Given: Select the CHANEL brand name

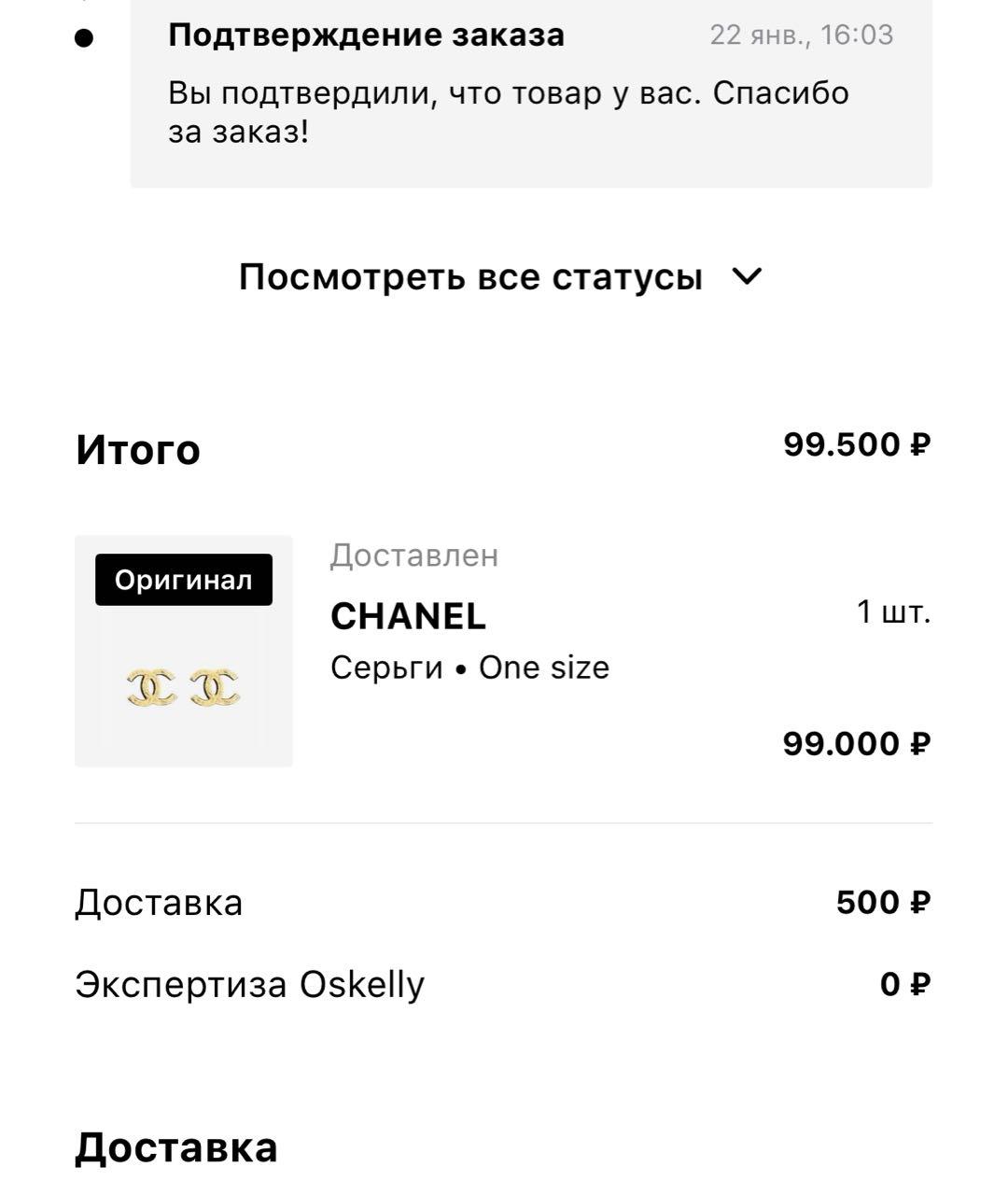Looking at the screenshot, I should [x=409, y=616].
